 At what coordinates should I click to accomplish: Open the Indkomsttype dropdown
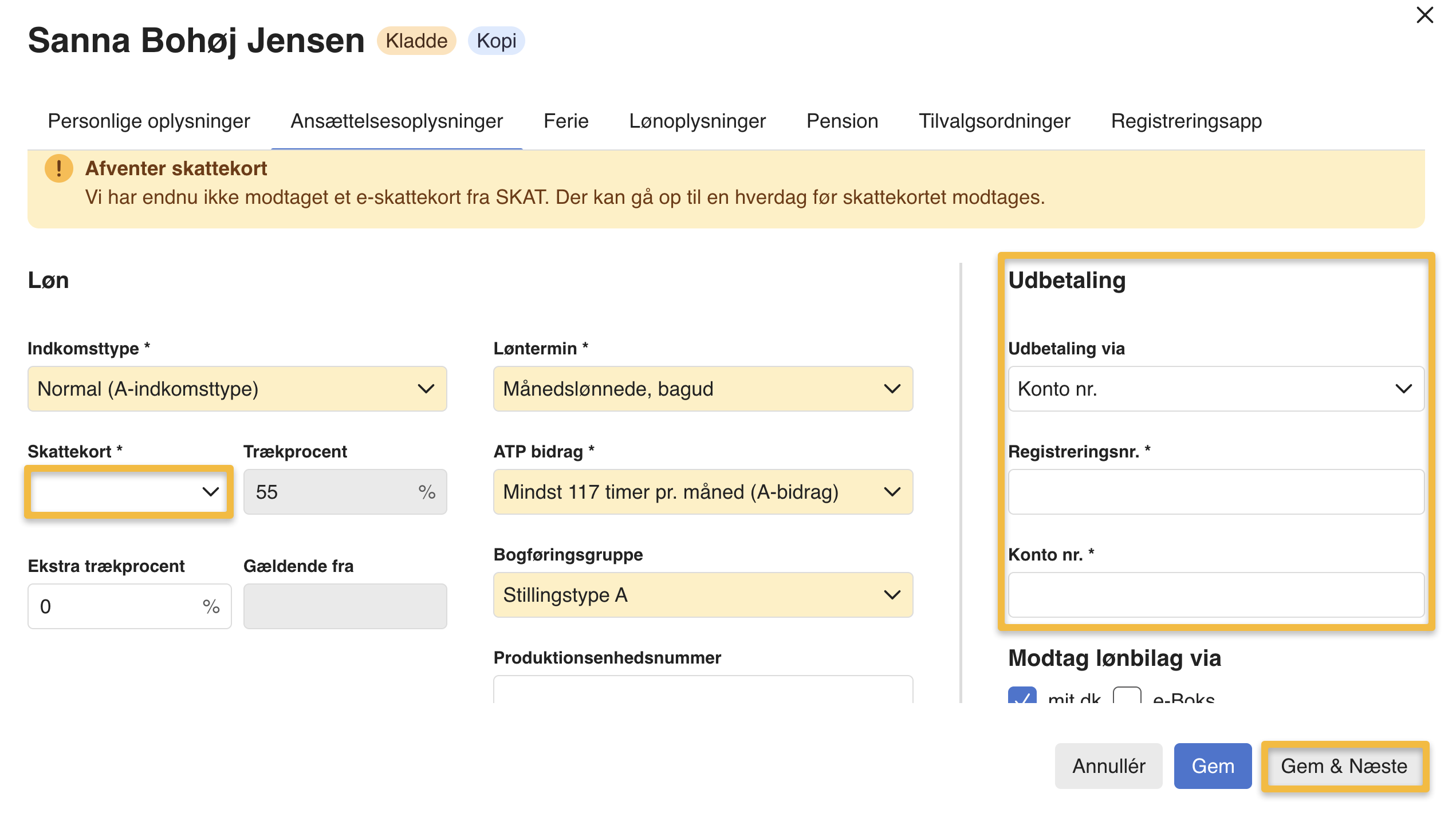[x=237, y=389]
